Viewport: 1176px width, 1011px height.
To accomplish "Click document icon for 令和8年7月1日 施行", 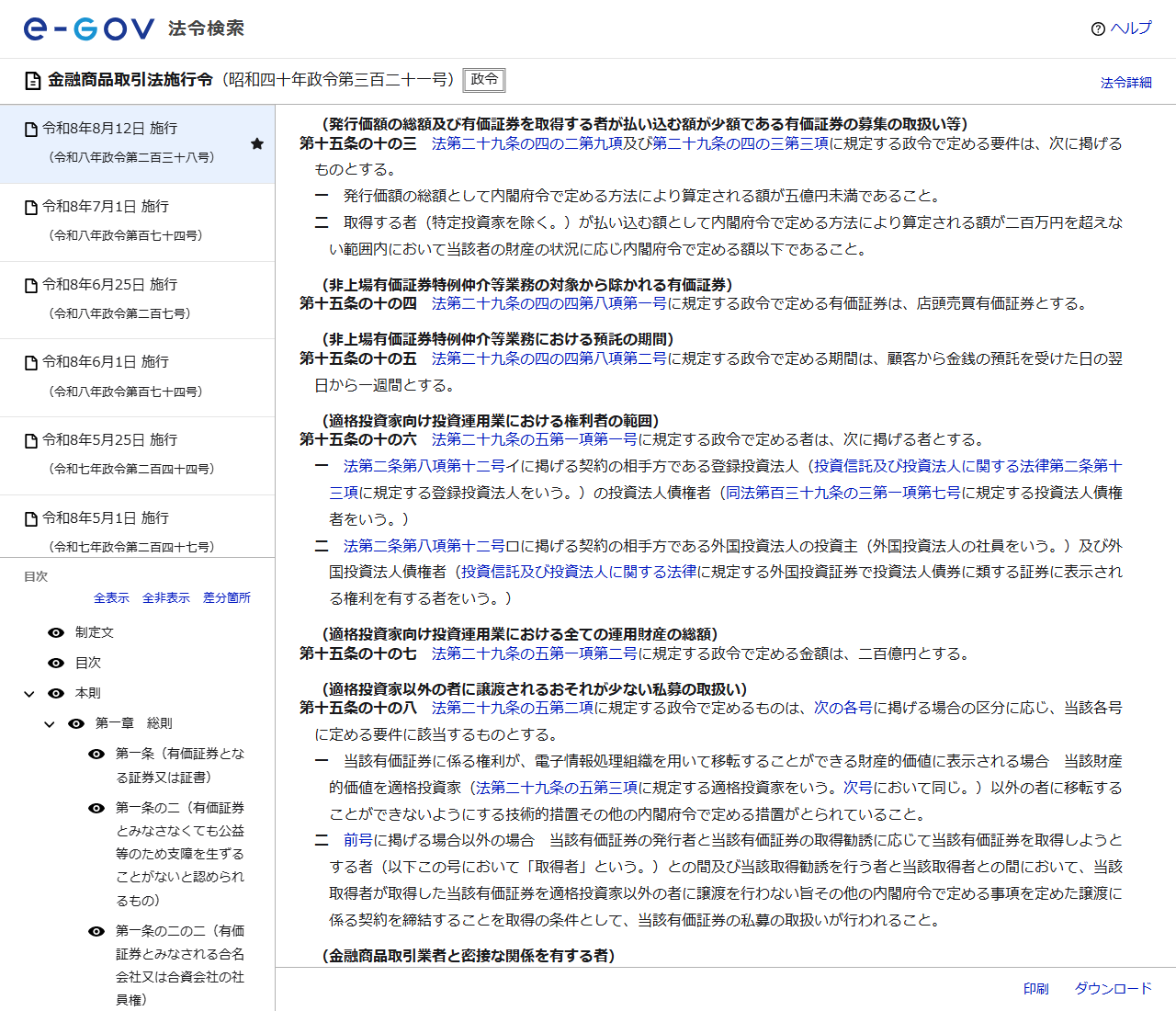I will 31,208.
